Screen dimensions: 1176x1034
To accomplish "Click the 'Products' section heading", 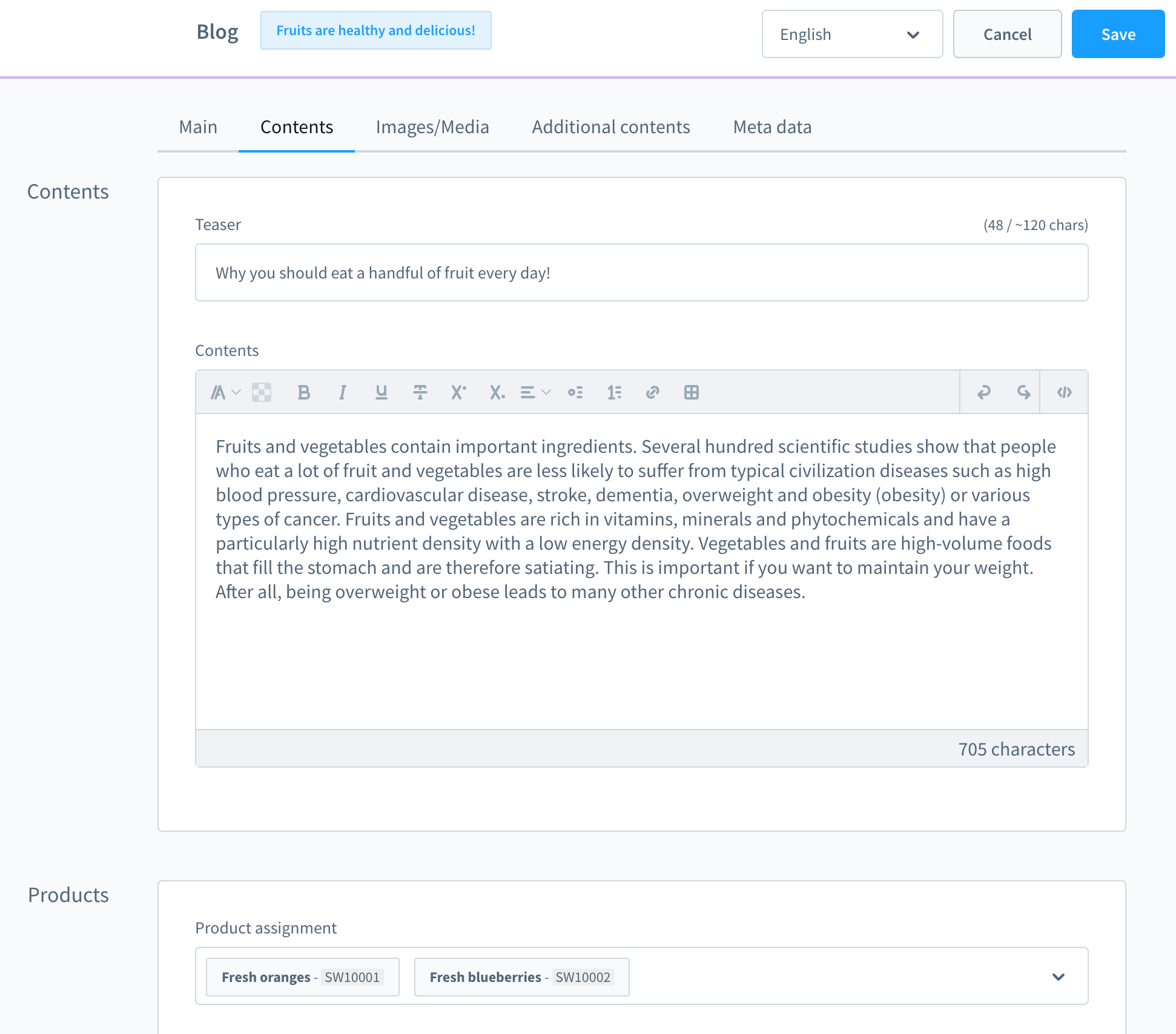I will [x=68, y=895].
